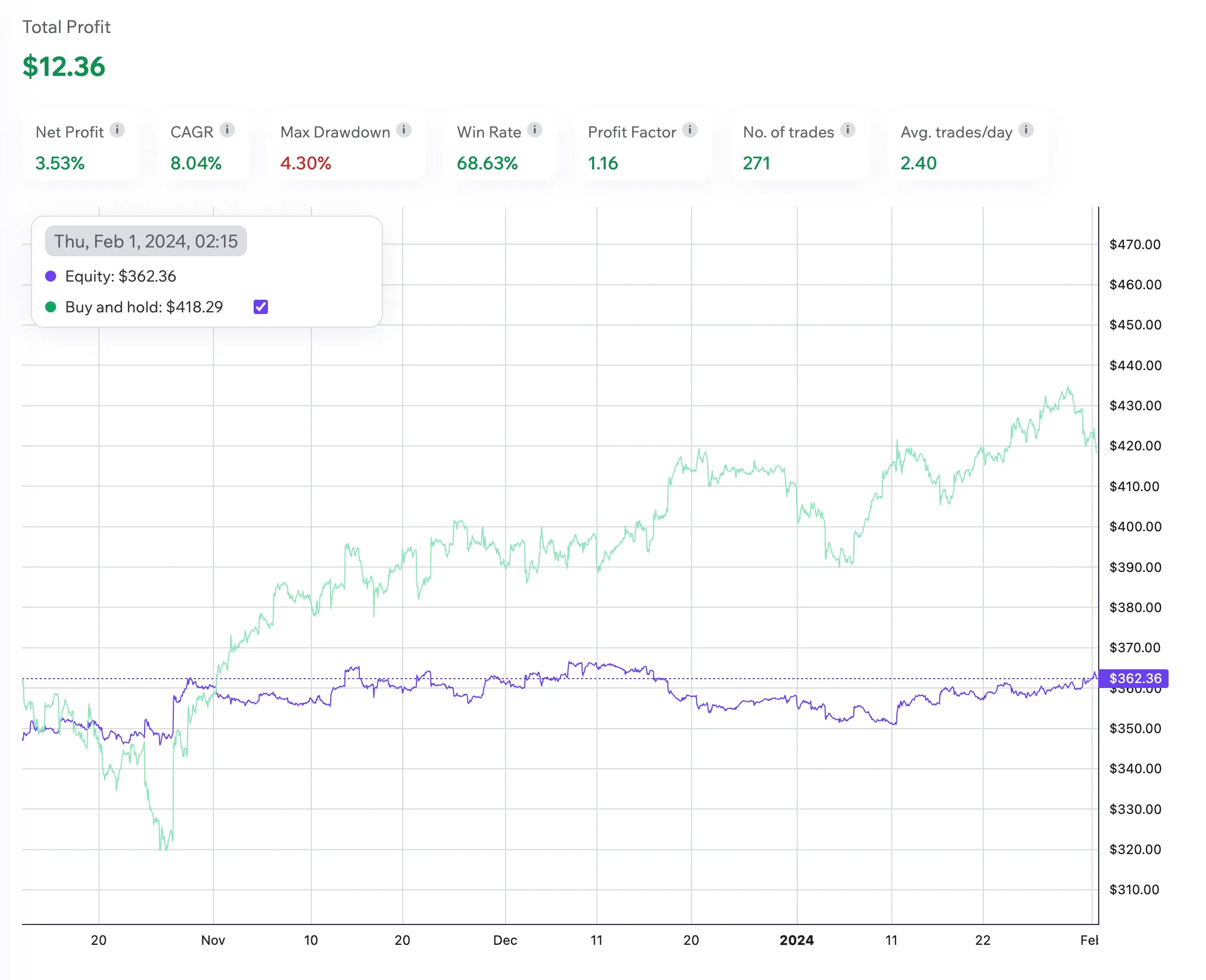1206x980 pixels.
Task: Open the No. of trades info icon
Action: click(847, 130)
